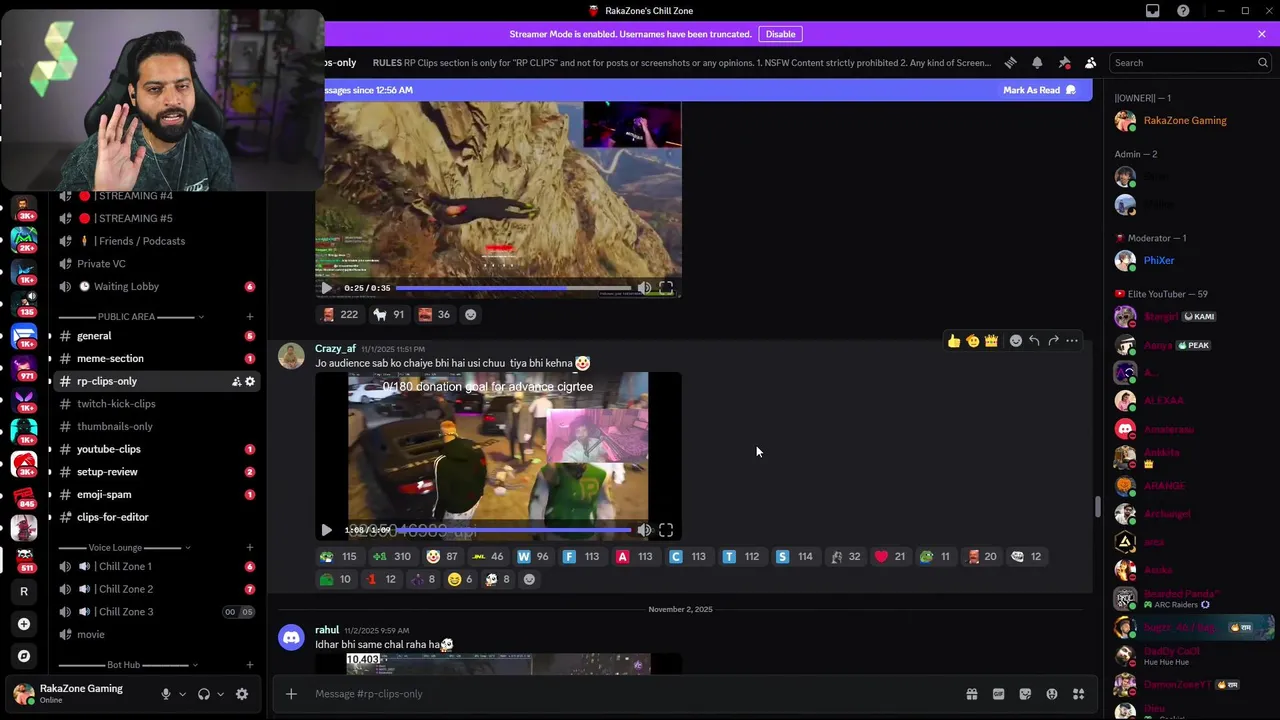Seek the Crazy_af video progress bar
The image size is (1280, 720).
[513, 530]
